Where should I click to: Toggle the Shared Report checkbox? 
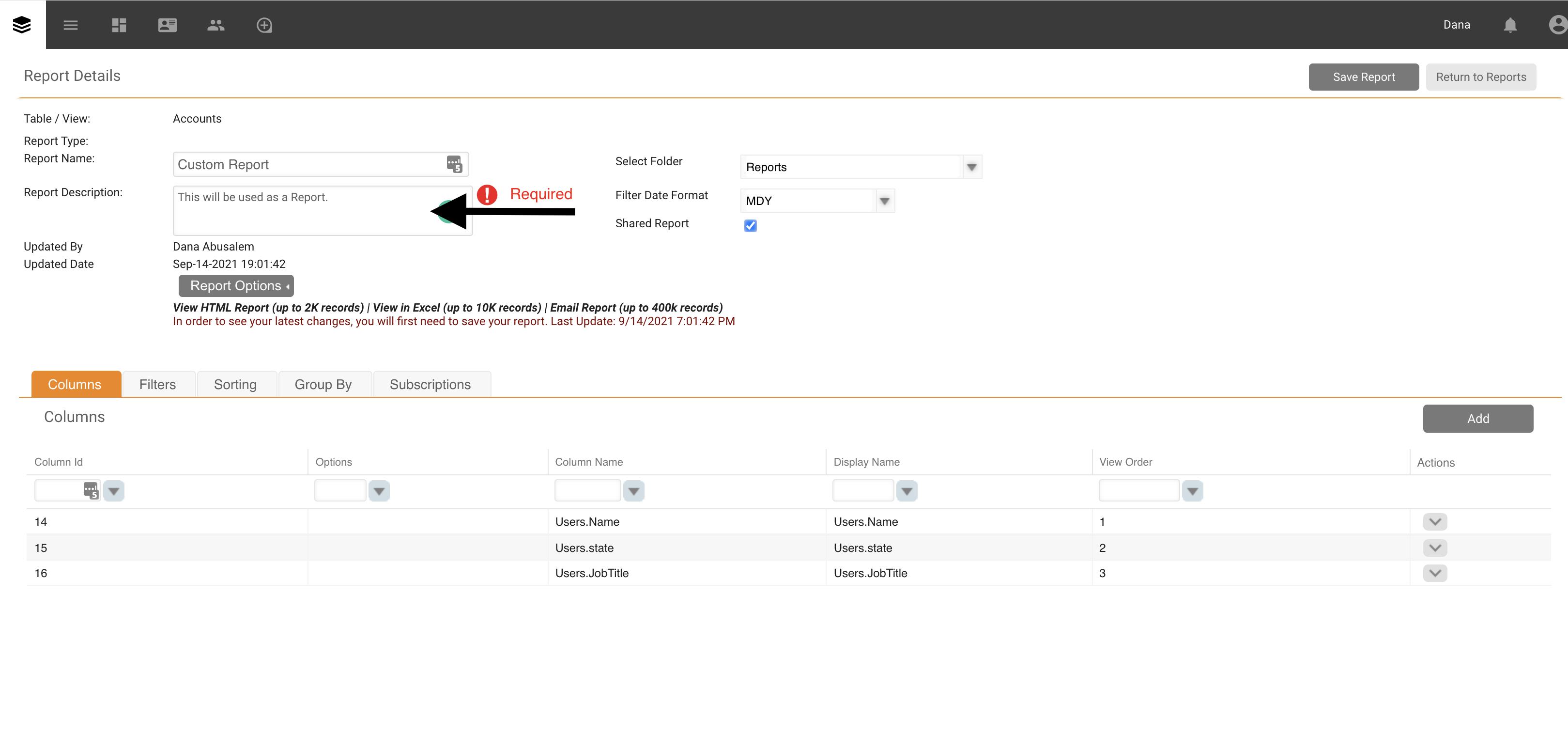(750, 225)
